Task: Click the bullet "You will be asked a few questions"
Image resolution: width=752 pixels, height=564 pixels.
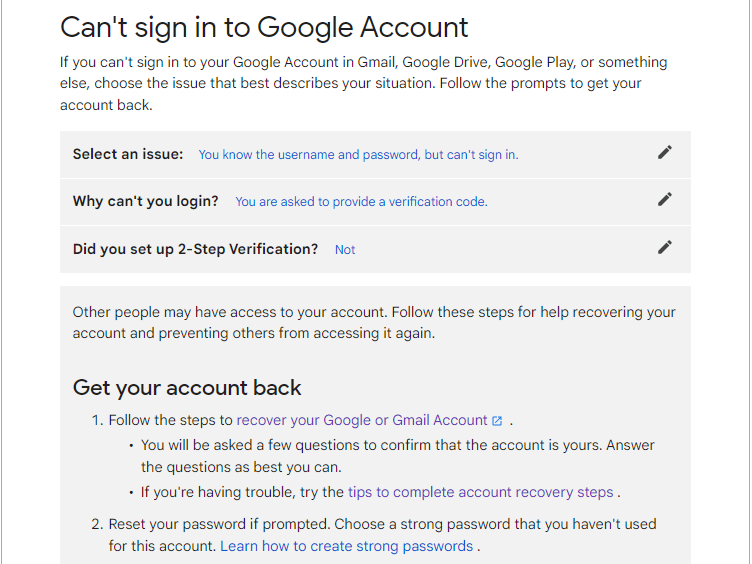Action: [x=398, y=456]
